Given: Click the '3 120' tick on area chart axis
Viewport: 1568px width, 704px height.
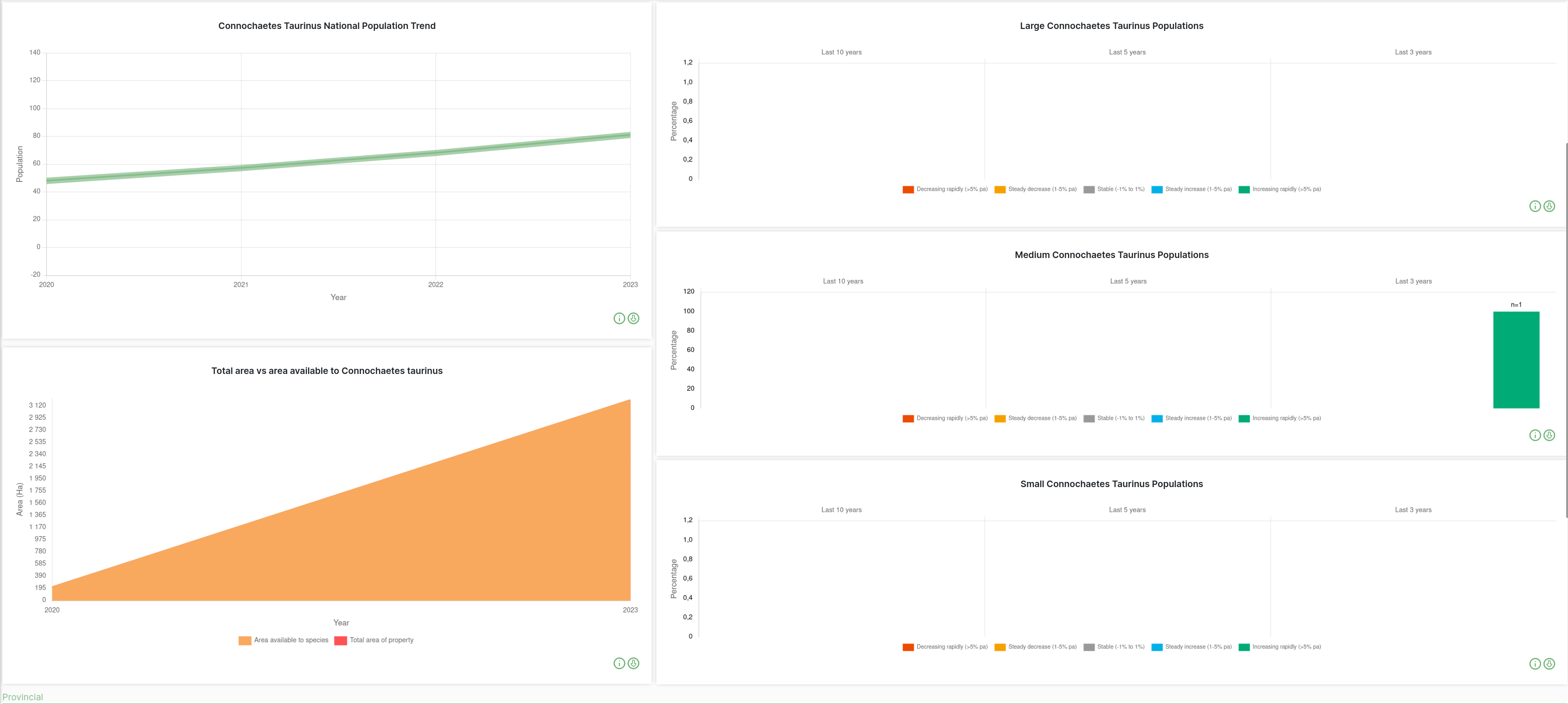Looking at the screenshot, I should pyautogui.click(x=37, y=405).
